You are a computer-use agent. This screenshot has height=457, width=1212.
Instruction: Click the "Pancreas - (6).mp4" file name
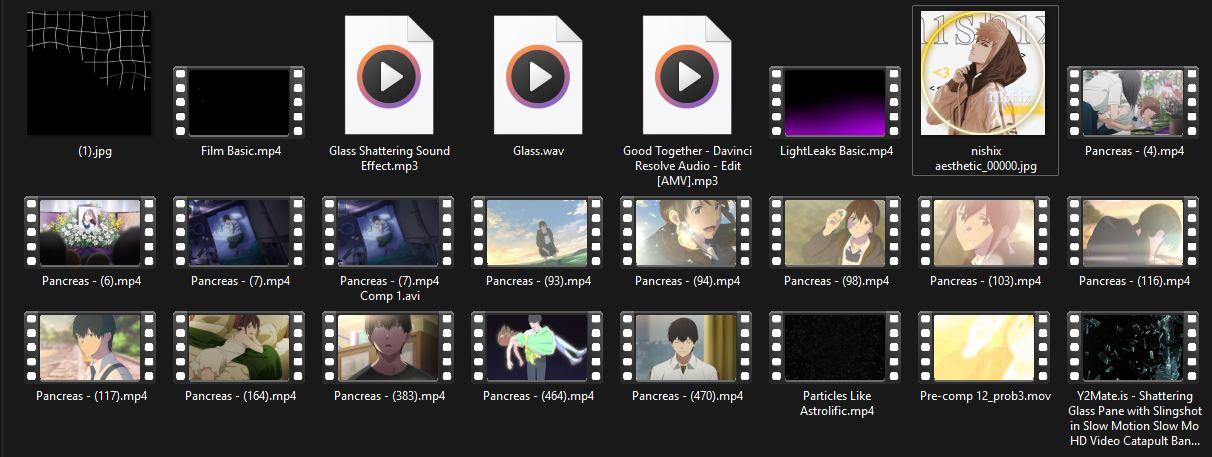point(92,281)
